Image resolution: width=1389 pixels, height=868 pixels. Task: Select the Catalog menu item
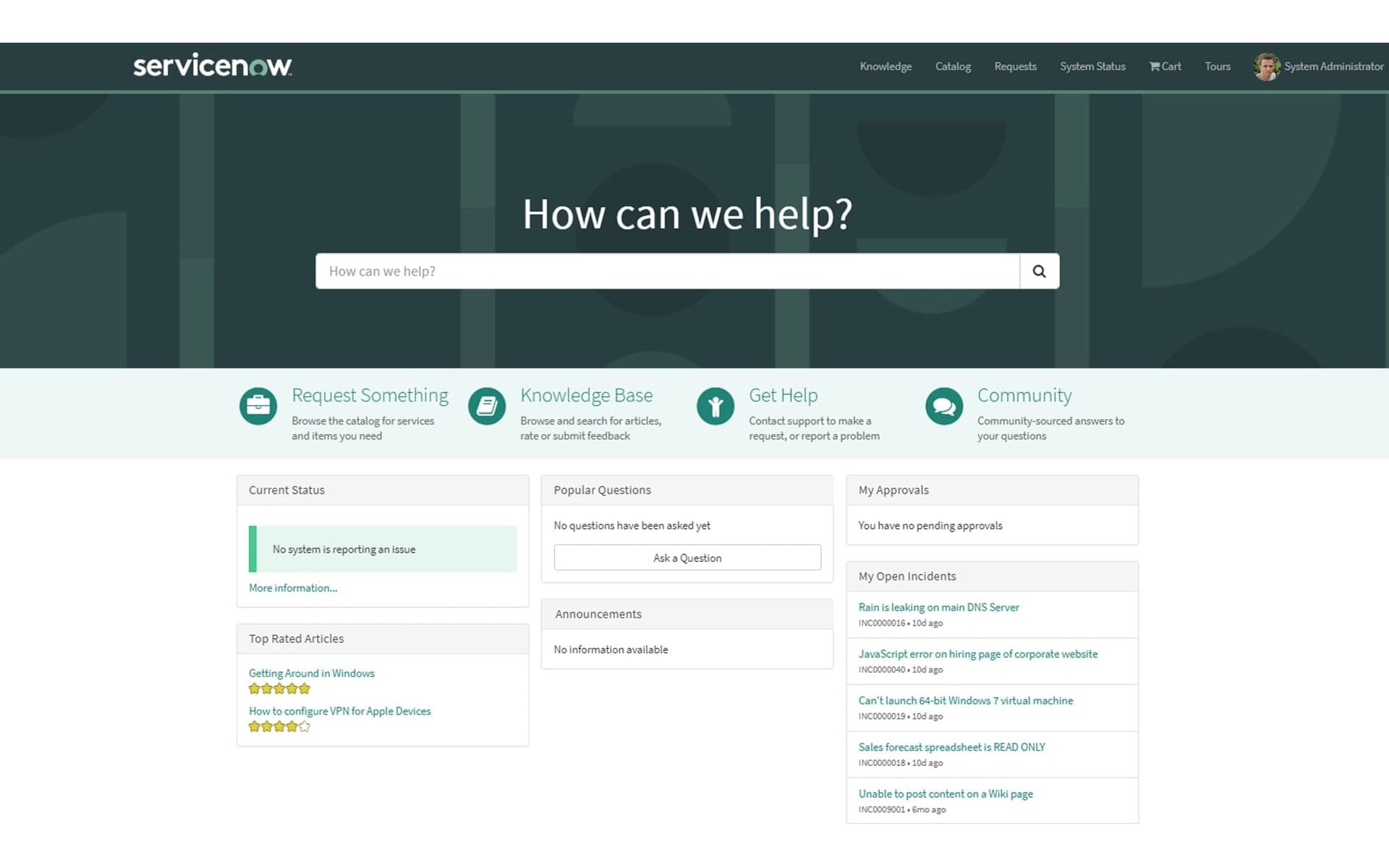[x=952, y=66]
